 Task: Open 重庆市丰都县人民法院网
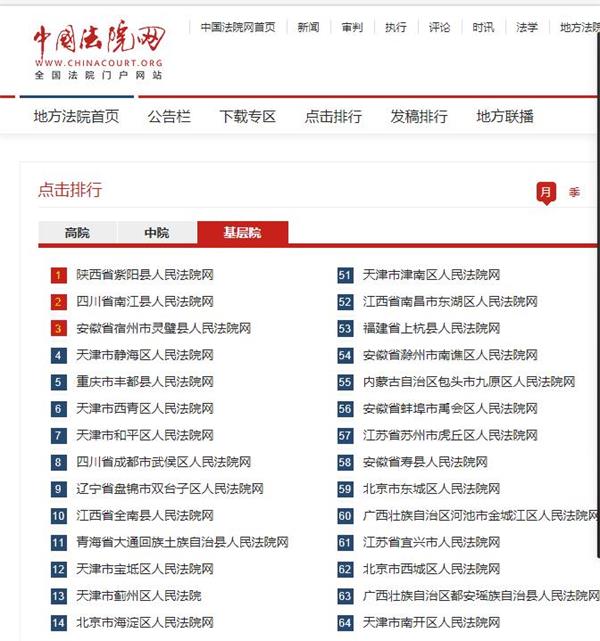click(x=145, y=382)
